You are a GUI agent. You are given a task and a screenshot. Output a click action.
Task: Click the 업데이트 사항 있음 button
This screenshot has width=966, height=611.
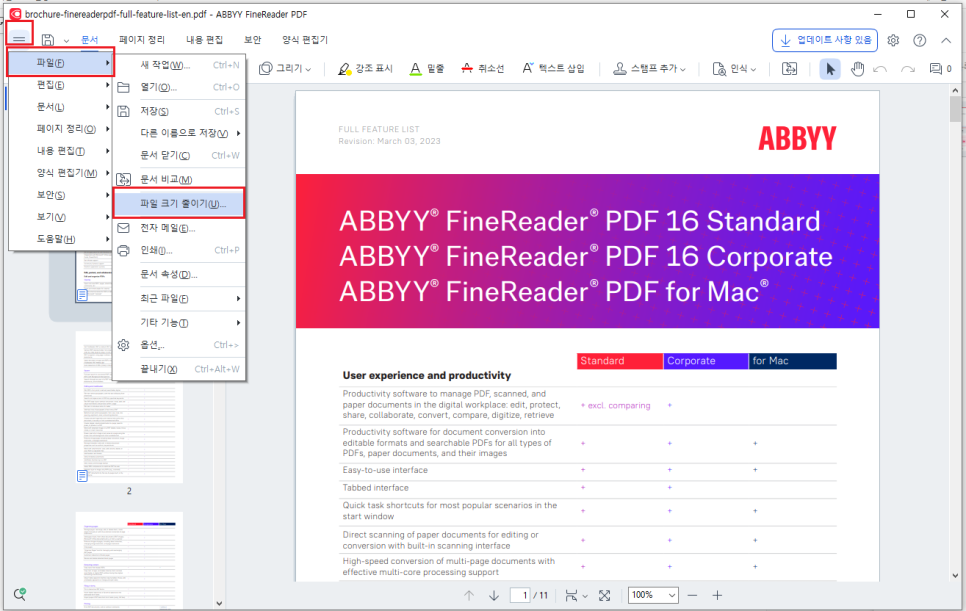pos(825,40)
